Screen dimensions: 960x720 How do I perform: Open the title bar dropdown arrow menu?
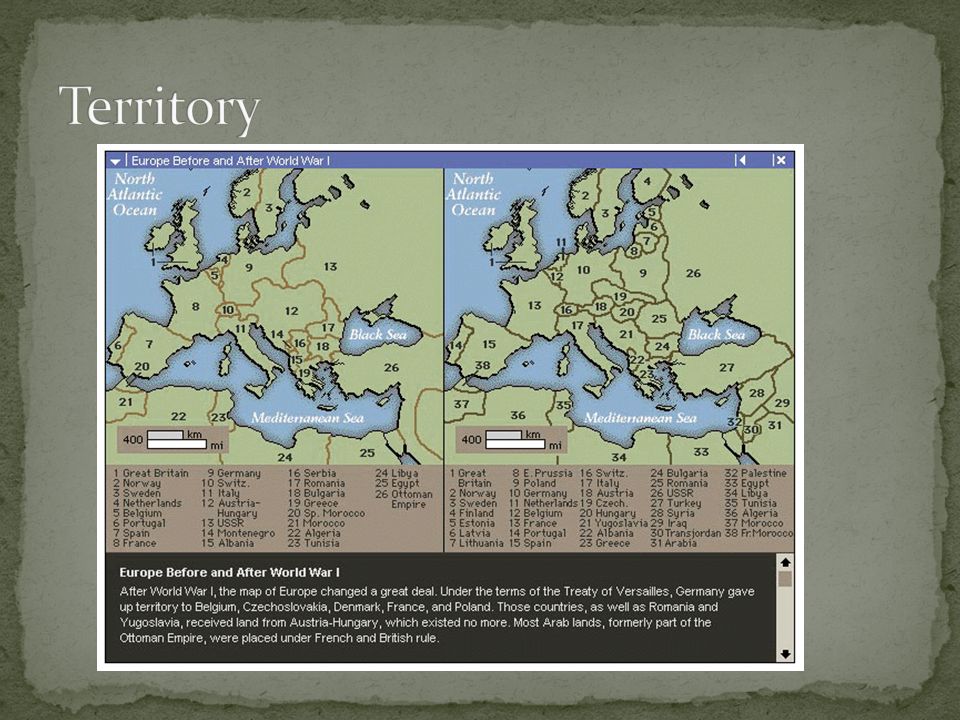click(115, 161)
